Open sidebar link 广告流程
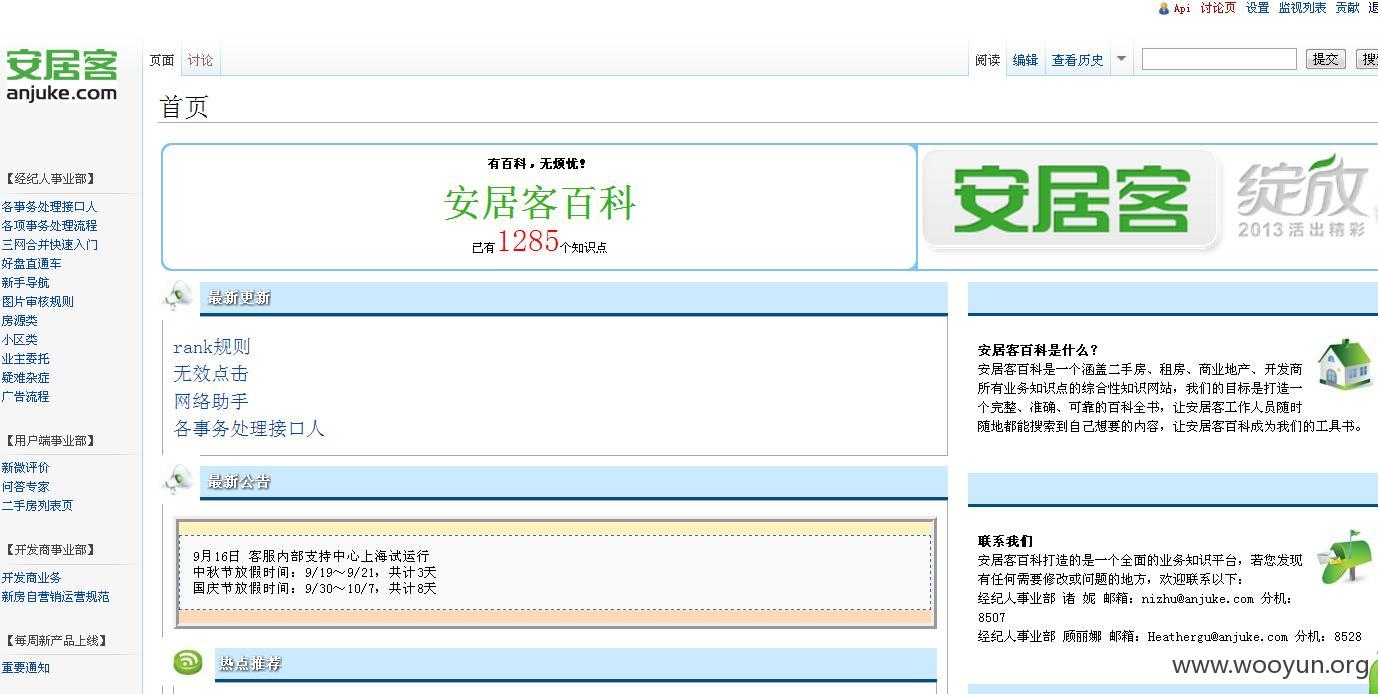 pos(25,397)
